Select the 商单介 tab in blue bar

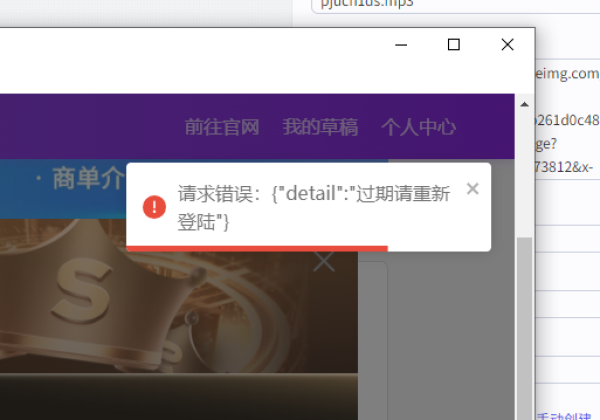[x=88, y=178]
